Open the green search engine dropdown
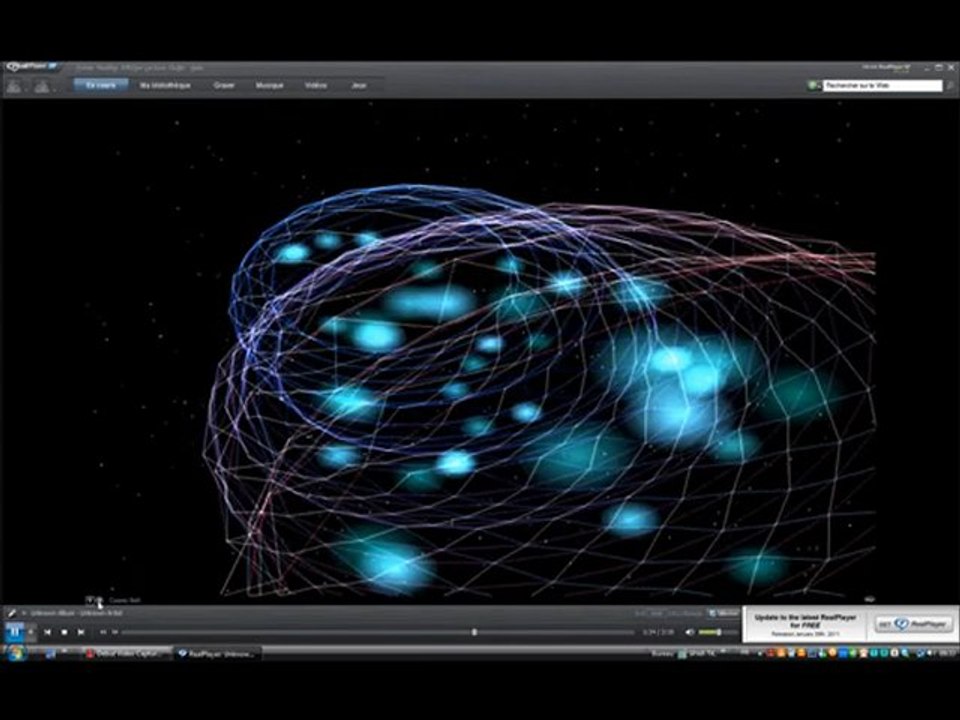 click(814, 86)
